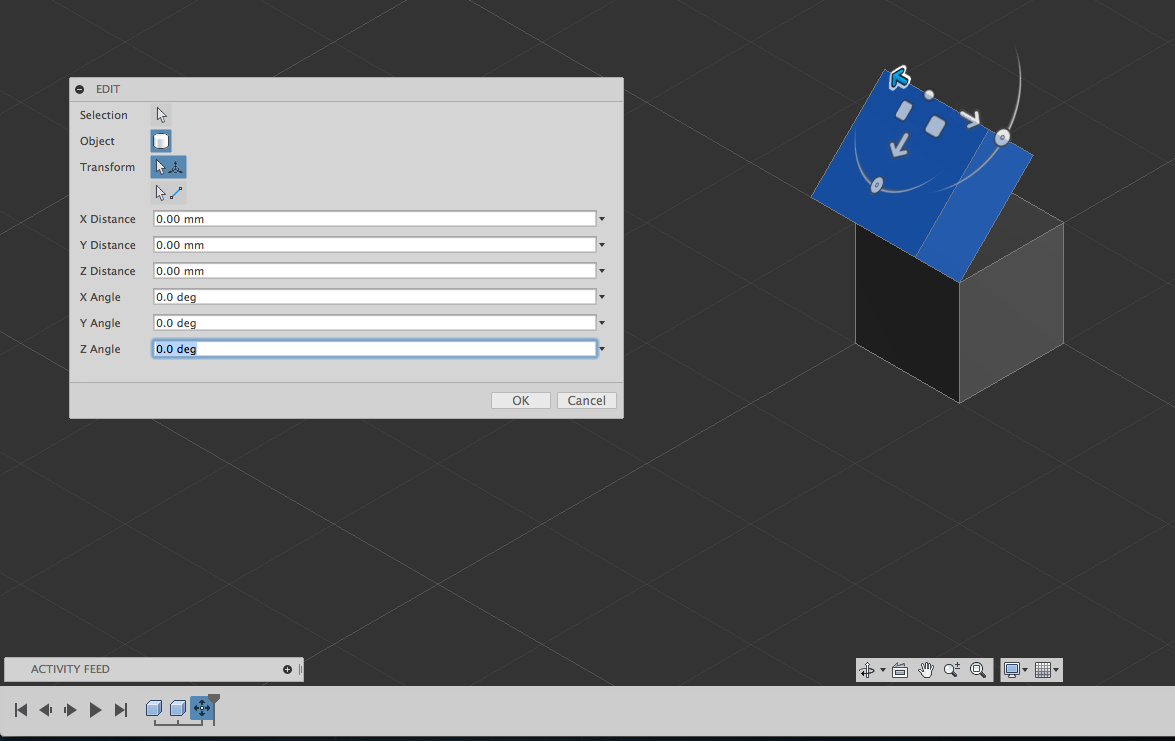Open the Z Angle dropdown

(x=601, y=348)
